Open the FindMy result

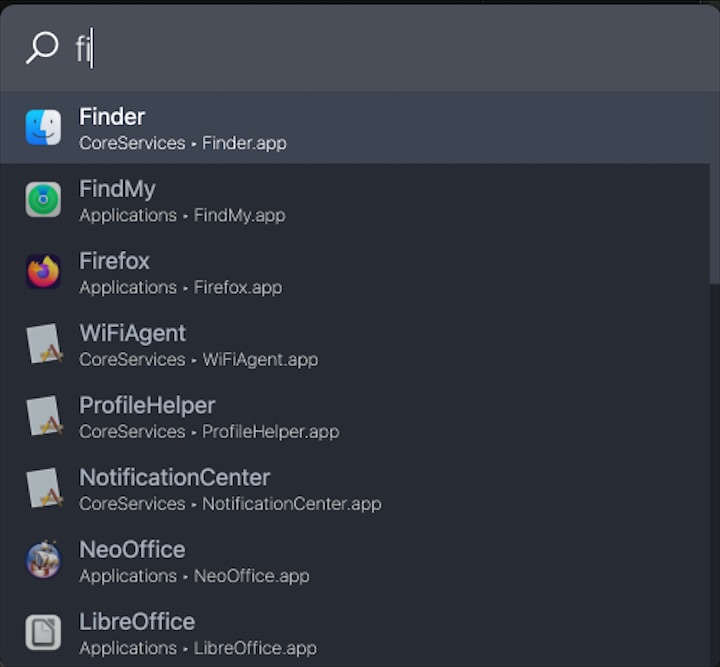(117, 189)
